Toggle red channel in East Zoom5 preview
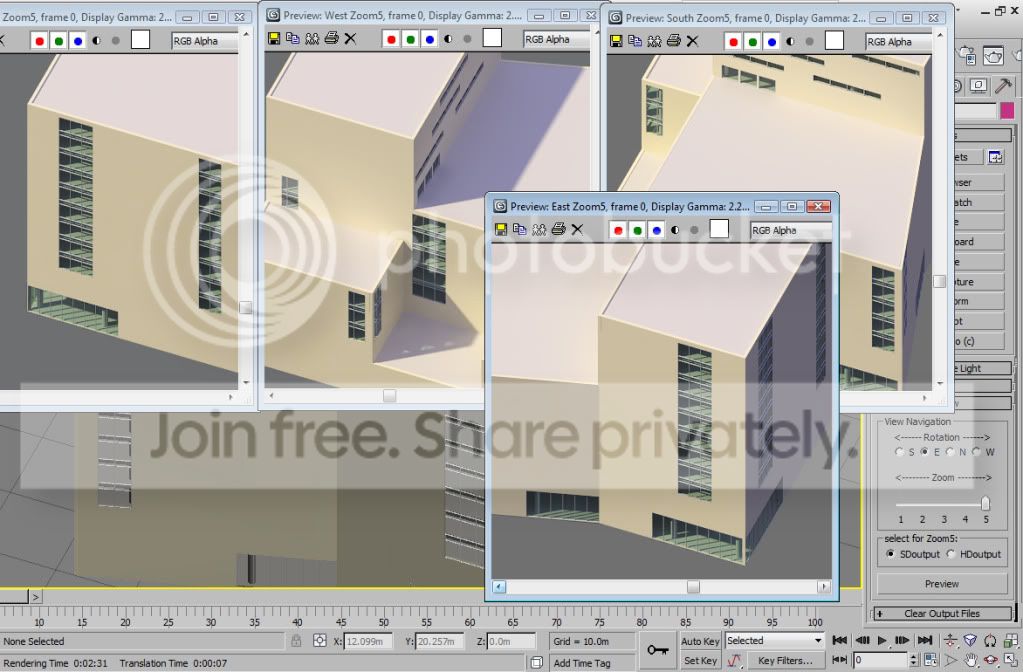Screen dimensions: 1023x672 tap(618, 230)
